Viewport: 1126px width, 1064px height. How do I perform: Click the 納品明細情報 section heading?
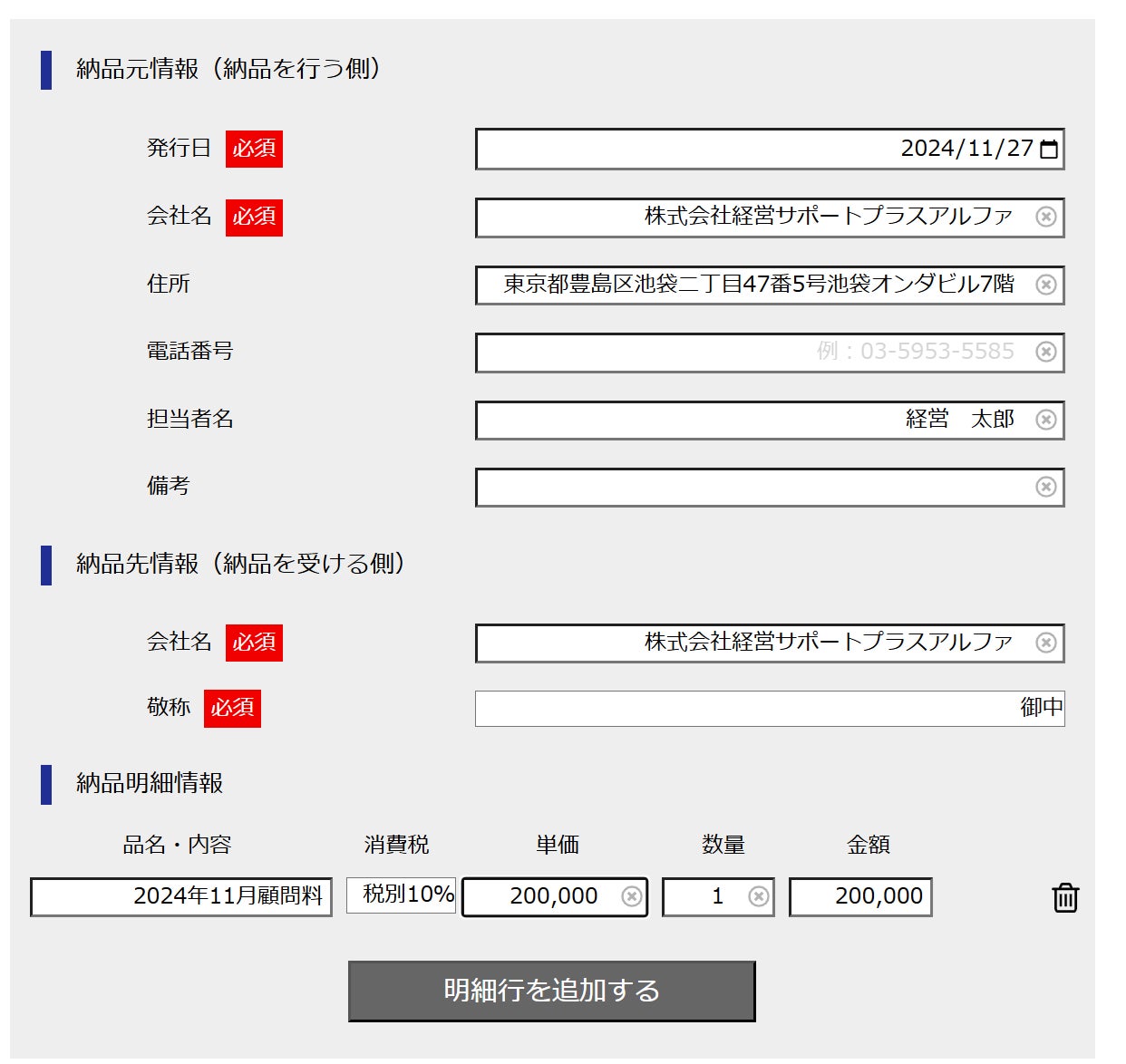[150, 783]
